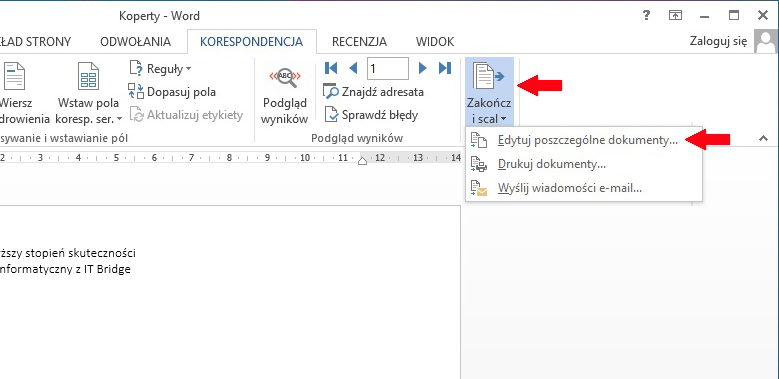Switch to WIDOK tab
Viewport: 779px width, 379px height.
point(435,42)
